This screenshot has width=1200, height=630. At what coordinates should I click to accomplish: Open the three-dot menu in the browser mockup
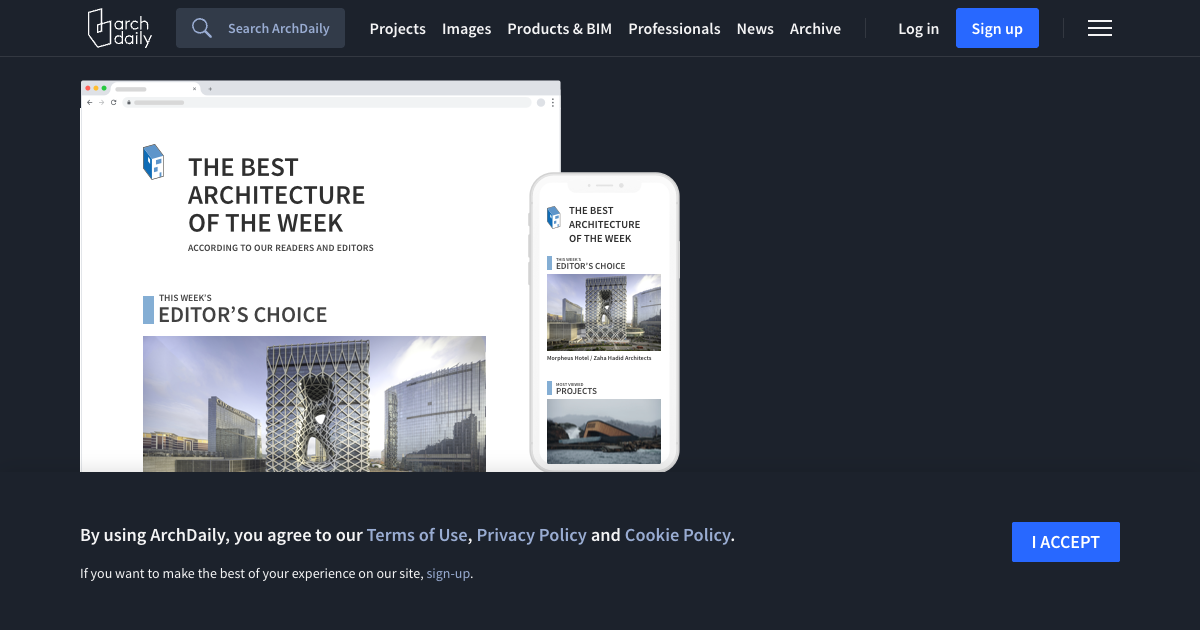tap(553, 102)
